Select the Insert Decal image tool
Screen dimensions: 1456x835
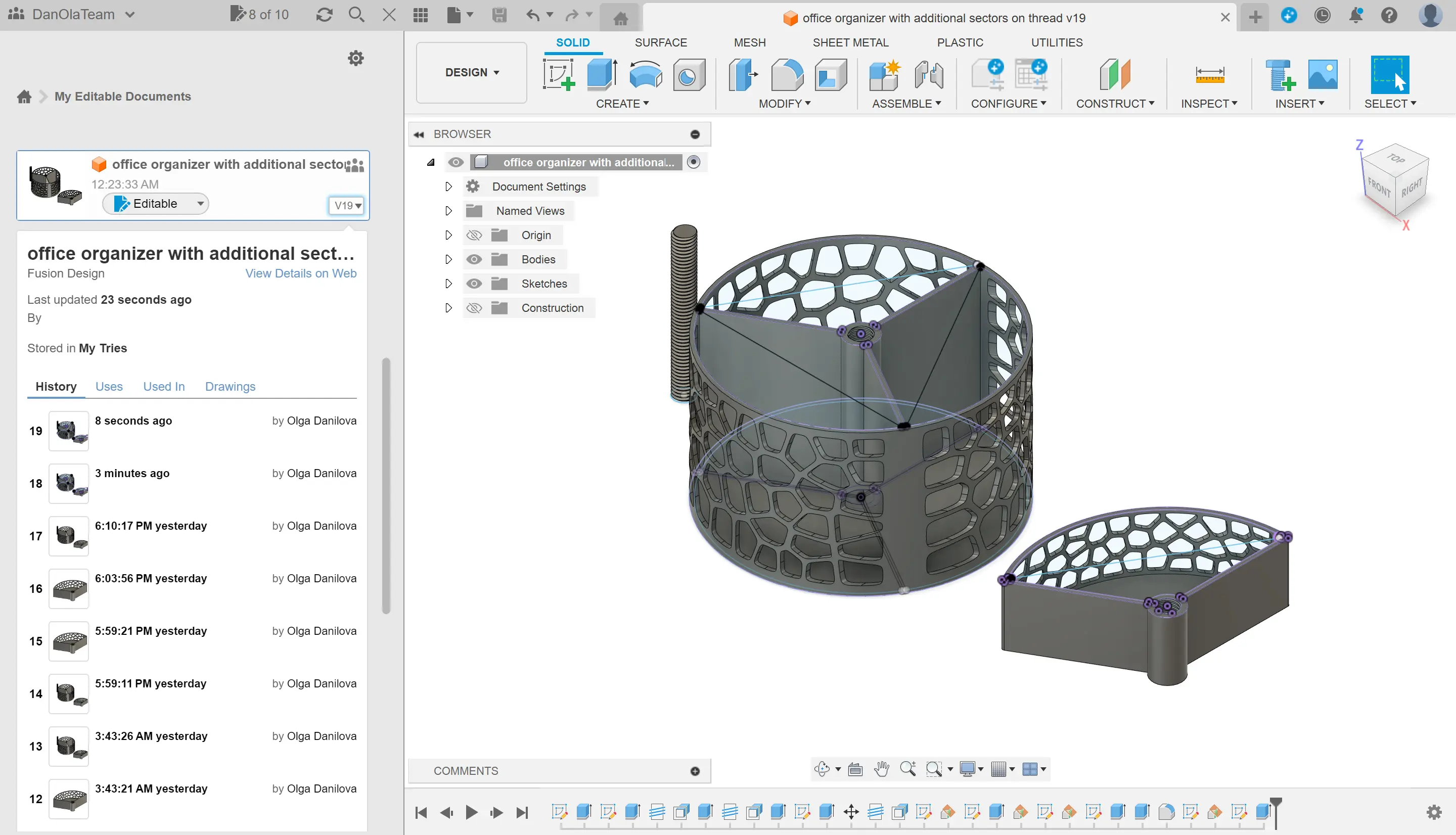tap(1323, 75)
